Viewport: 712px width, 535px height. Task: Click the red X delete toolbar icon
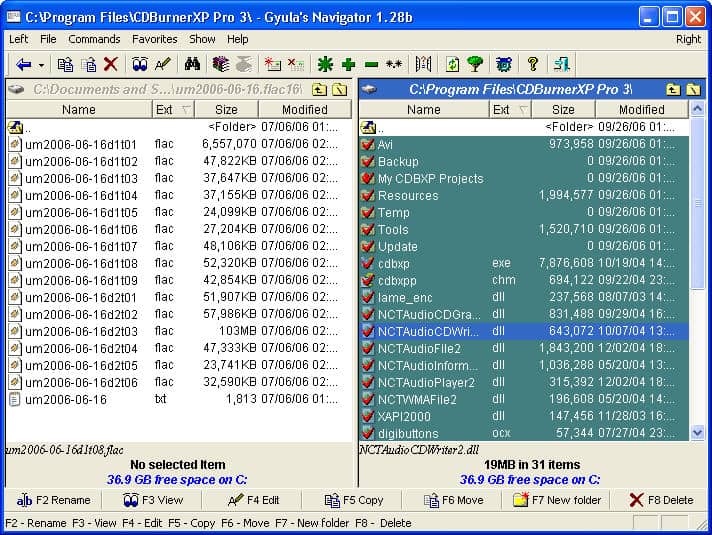111,64
